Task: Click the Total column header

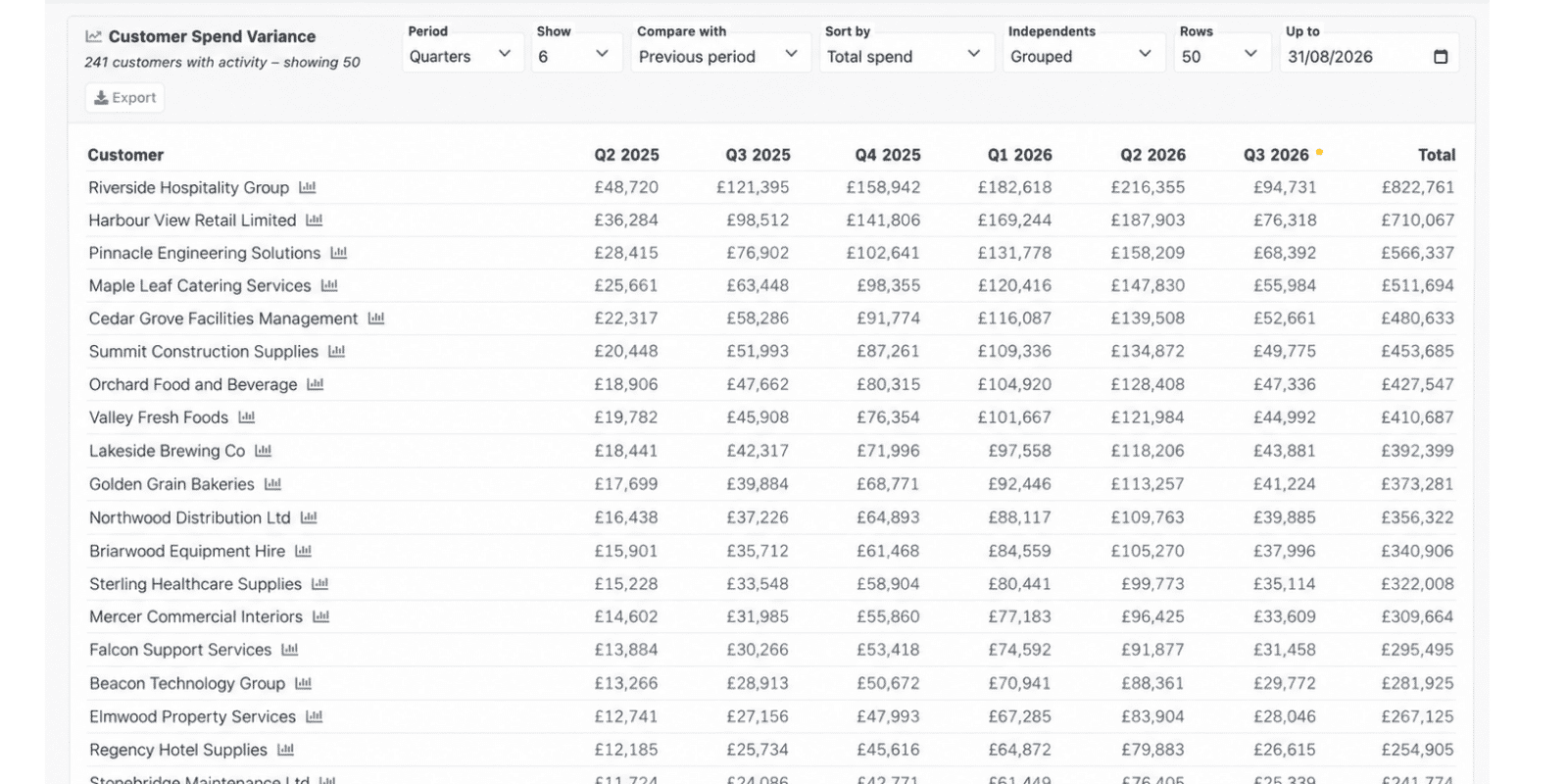Action: pyautogui.click(x=1437, y=155)
